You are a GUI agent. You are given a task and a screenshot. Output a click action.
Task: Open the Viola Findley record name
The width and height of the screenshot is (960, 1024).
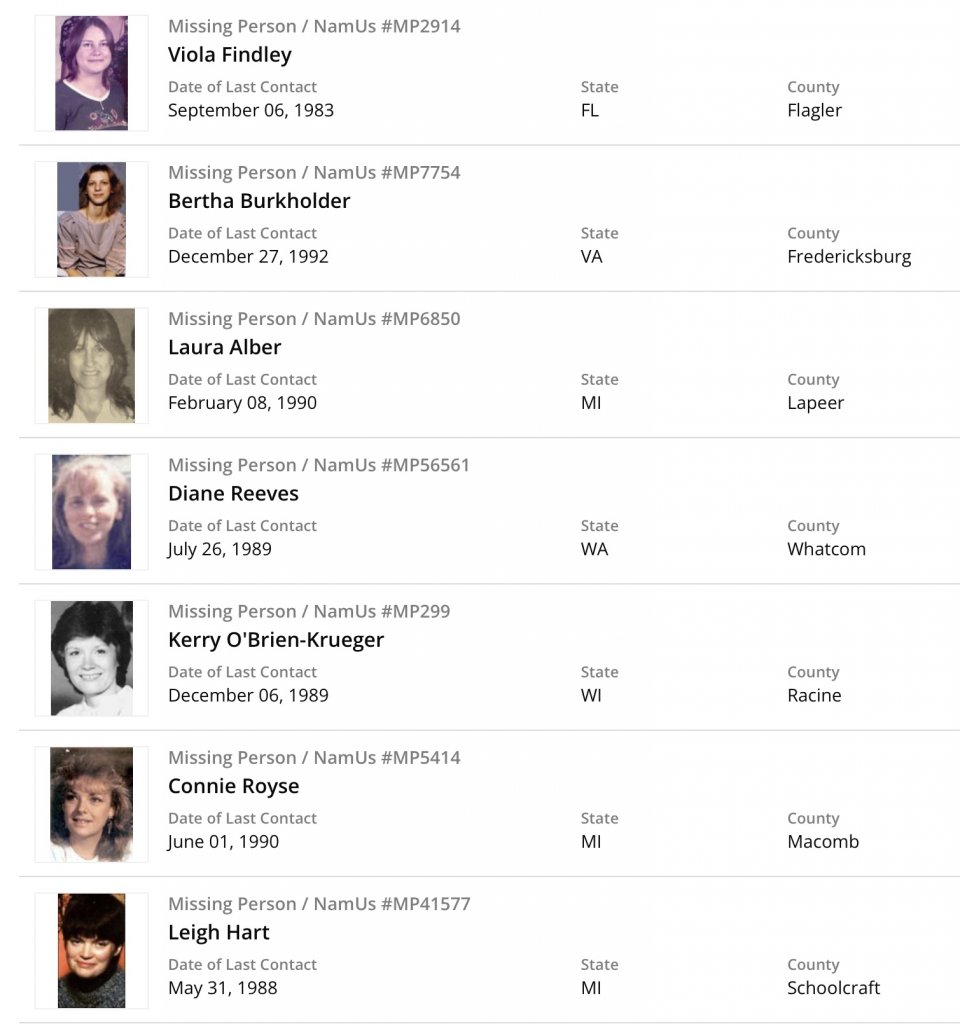click(x=229, y=54)
